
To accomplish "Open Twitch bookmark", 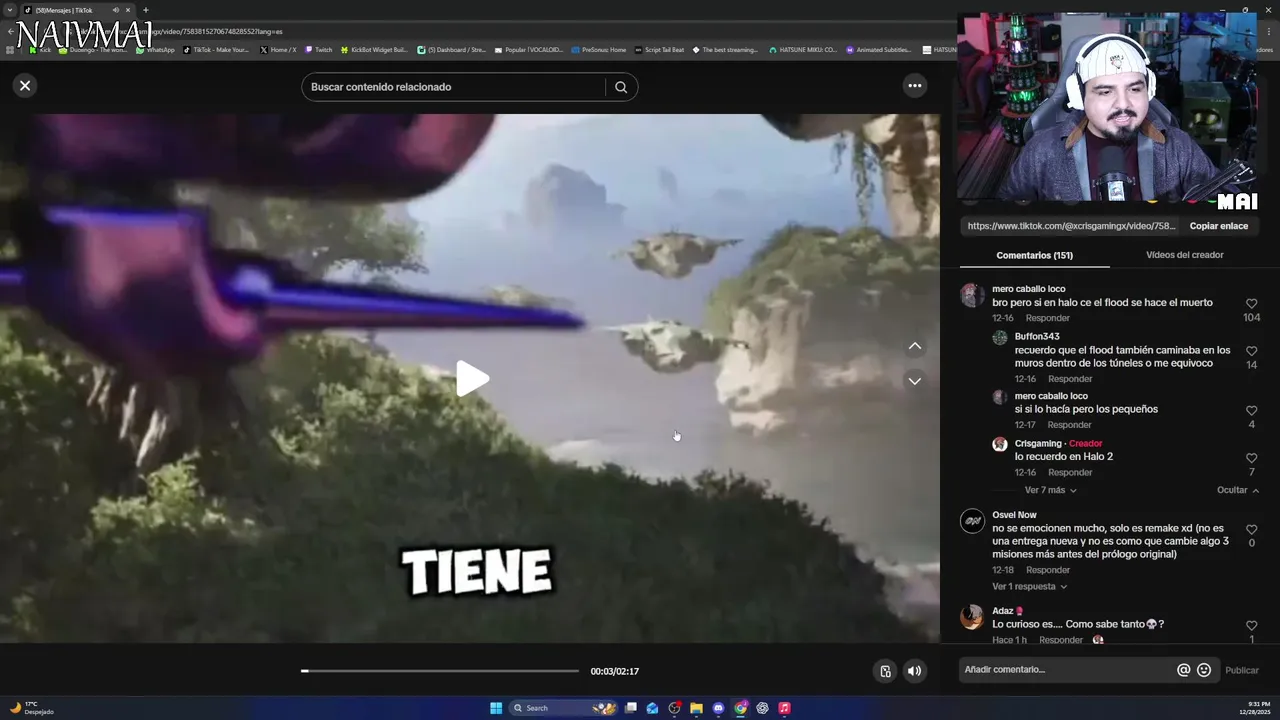I will (x=319, y=49).
